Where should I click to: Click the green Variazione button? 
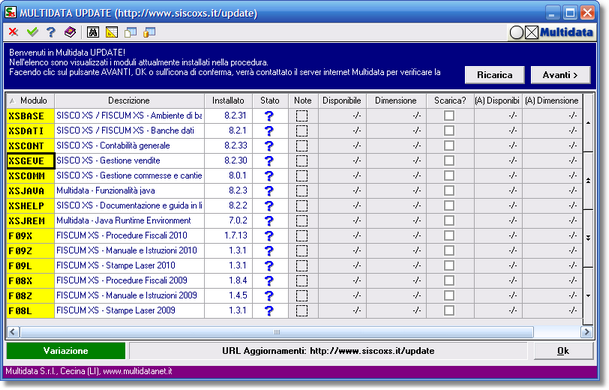point(66,351)
